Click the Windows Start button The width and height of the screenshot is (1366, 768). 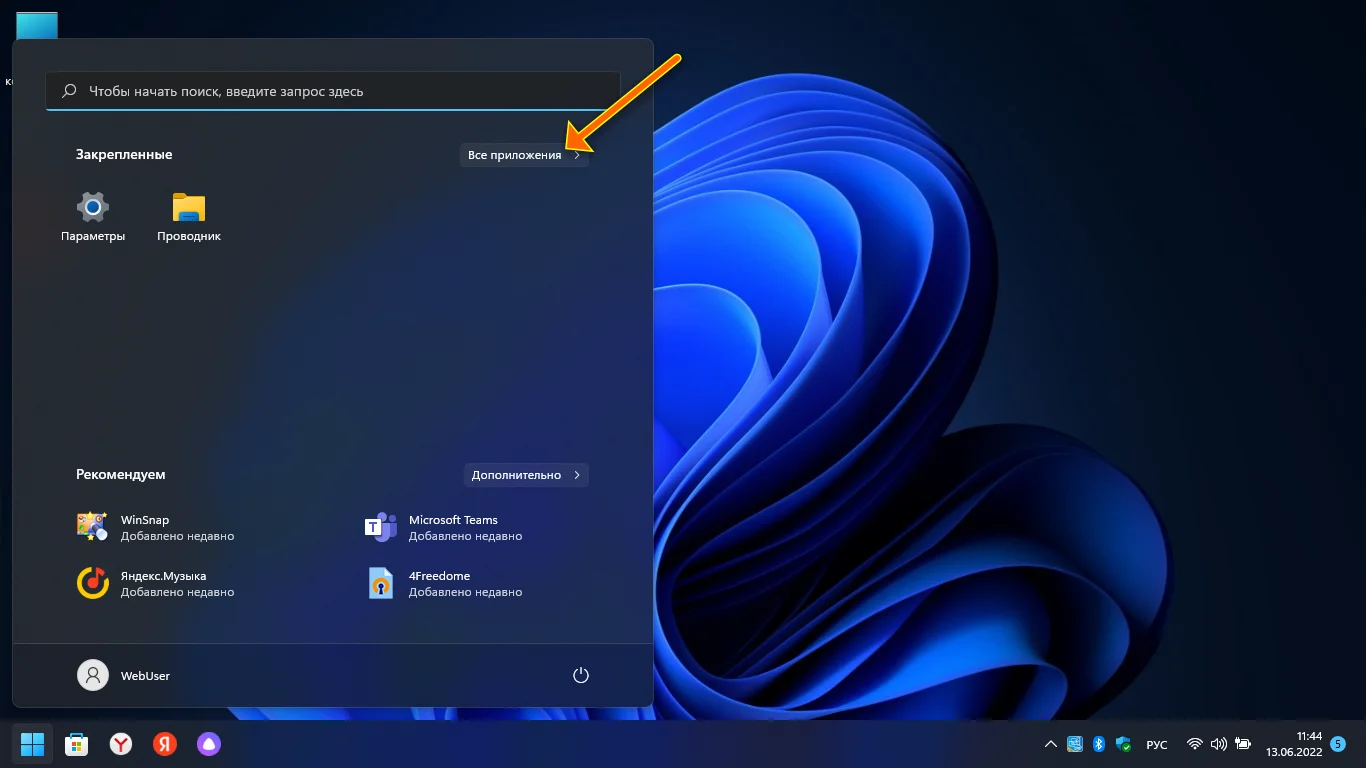click(32, 744)
